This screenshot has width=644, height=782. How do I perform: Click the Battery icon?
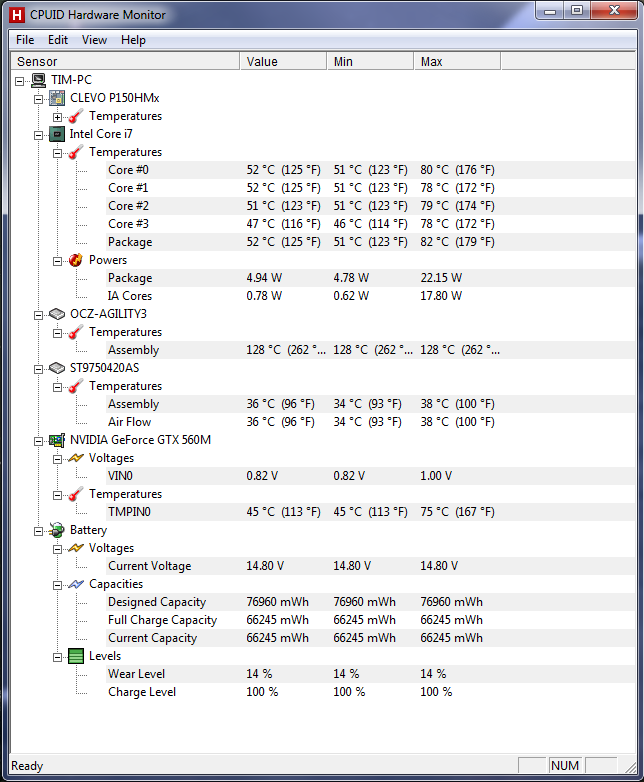tap(57, 530)
